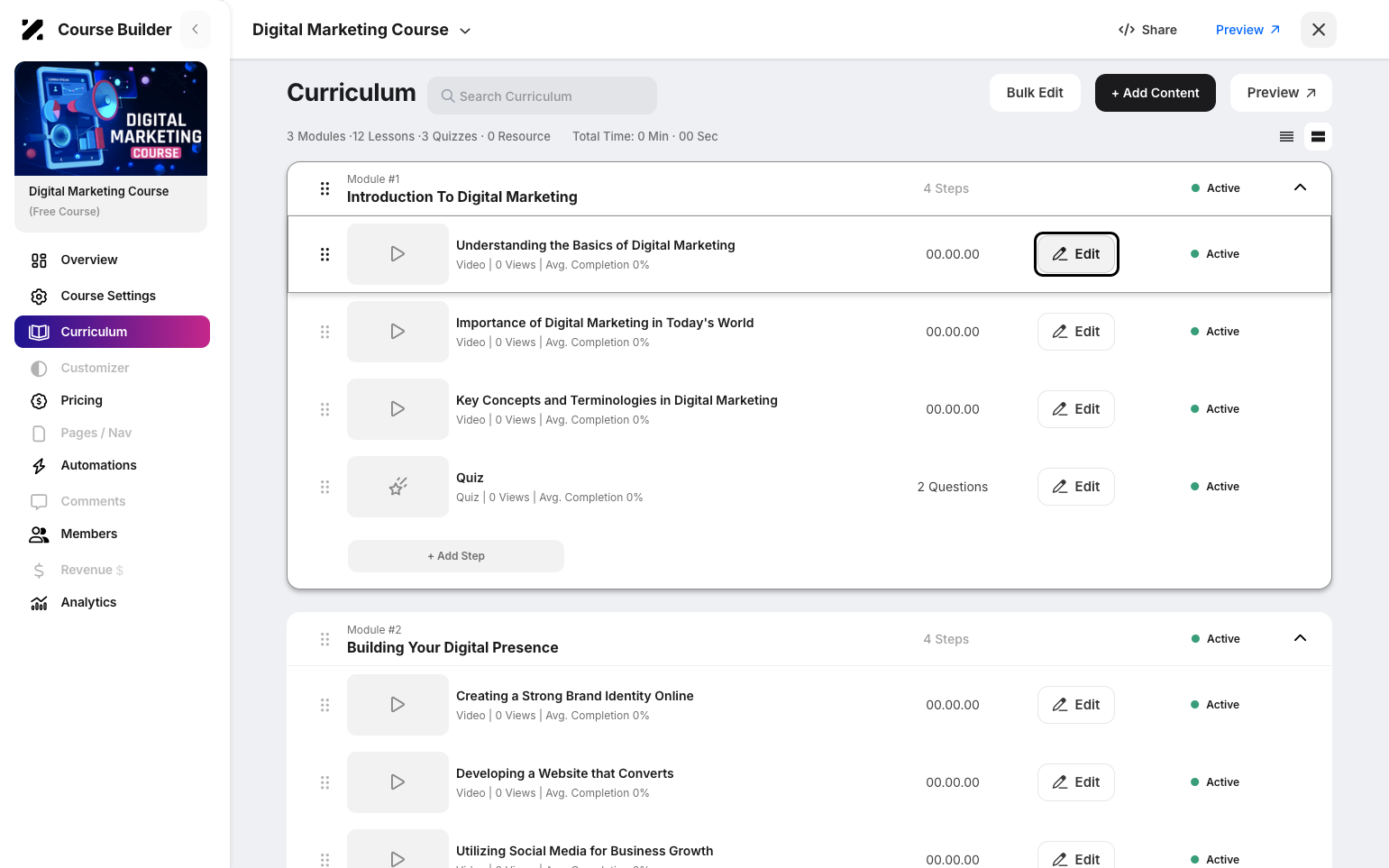Click the Analytics chart icon
Viewport: 1389px width, 868px height.
[39, 603]
